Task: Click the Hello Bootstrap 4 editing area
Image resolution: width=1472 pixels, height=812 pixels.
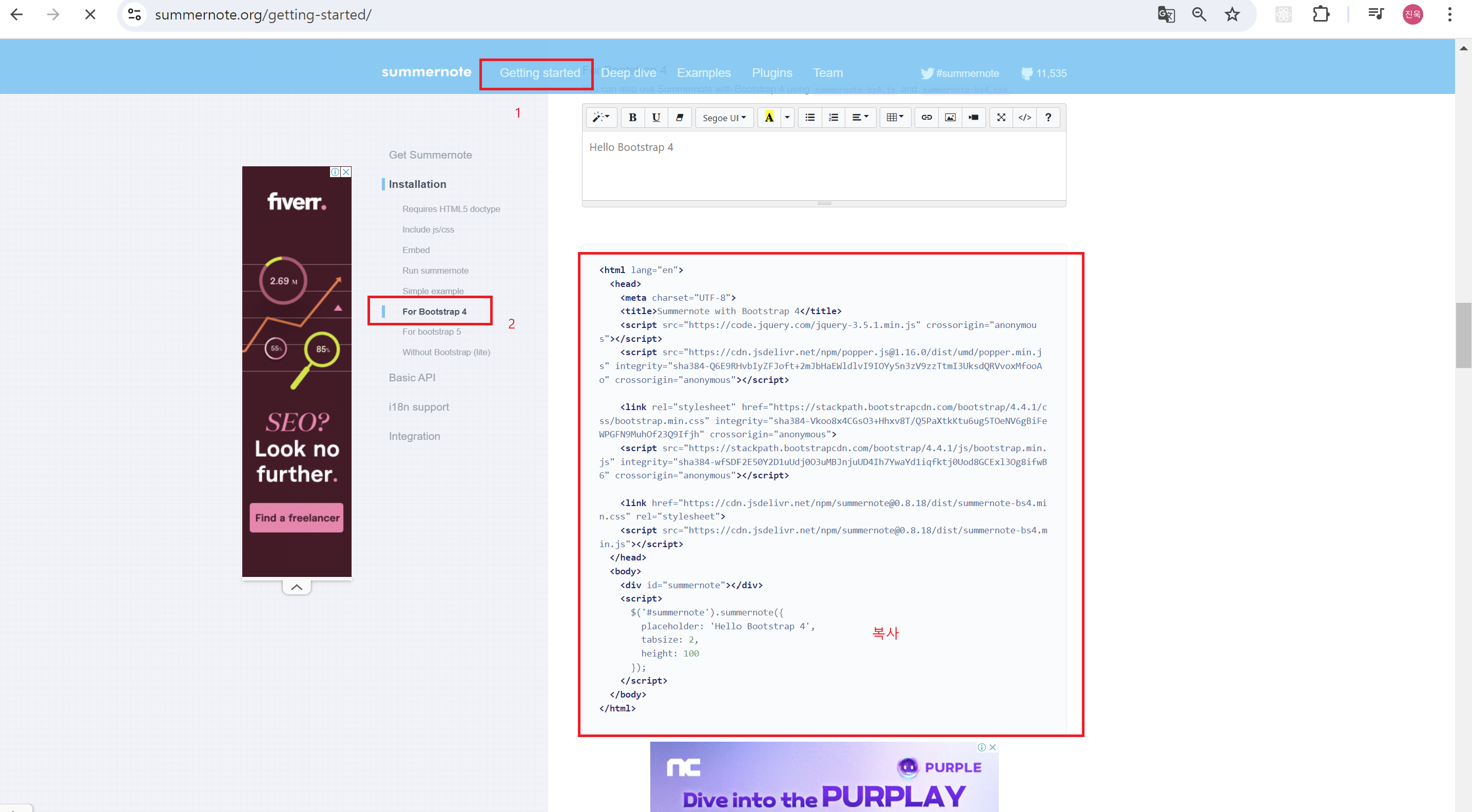Action: (824, 166)
